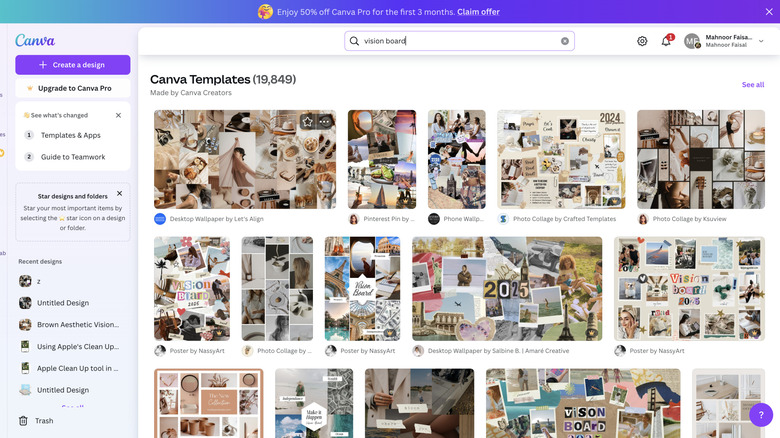Open the settings gear icon
The width and height of the screenshot is (780, 438).
642,41
